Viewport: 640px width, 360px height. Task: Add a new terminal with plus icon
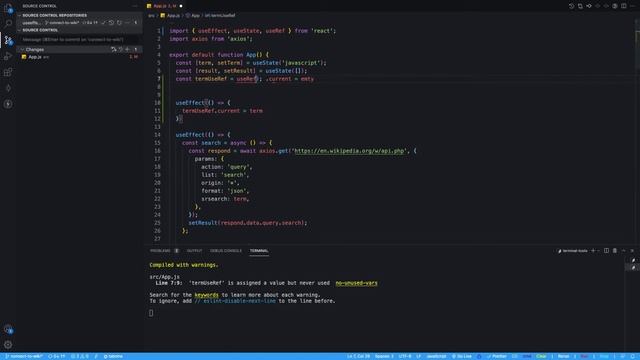point(593,251)
